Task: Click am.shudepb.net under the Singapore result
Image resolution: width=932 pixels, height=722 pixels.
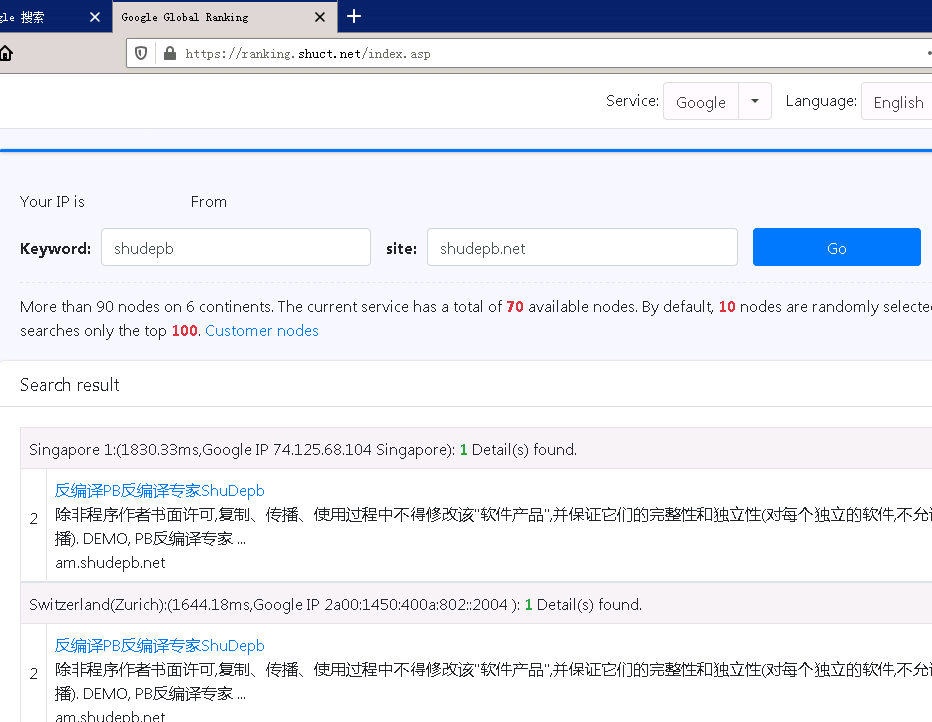Action: [x=110, y=563]
